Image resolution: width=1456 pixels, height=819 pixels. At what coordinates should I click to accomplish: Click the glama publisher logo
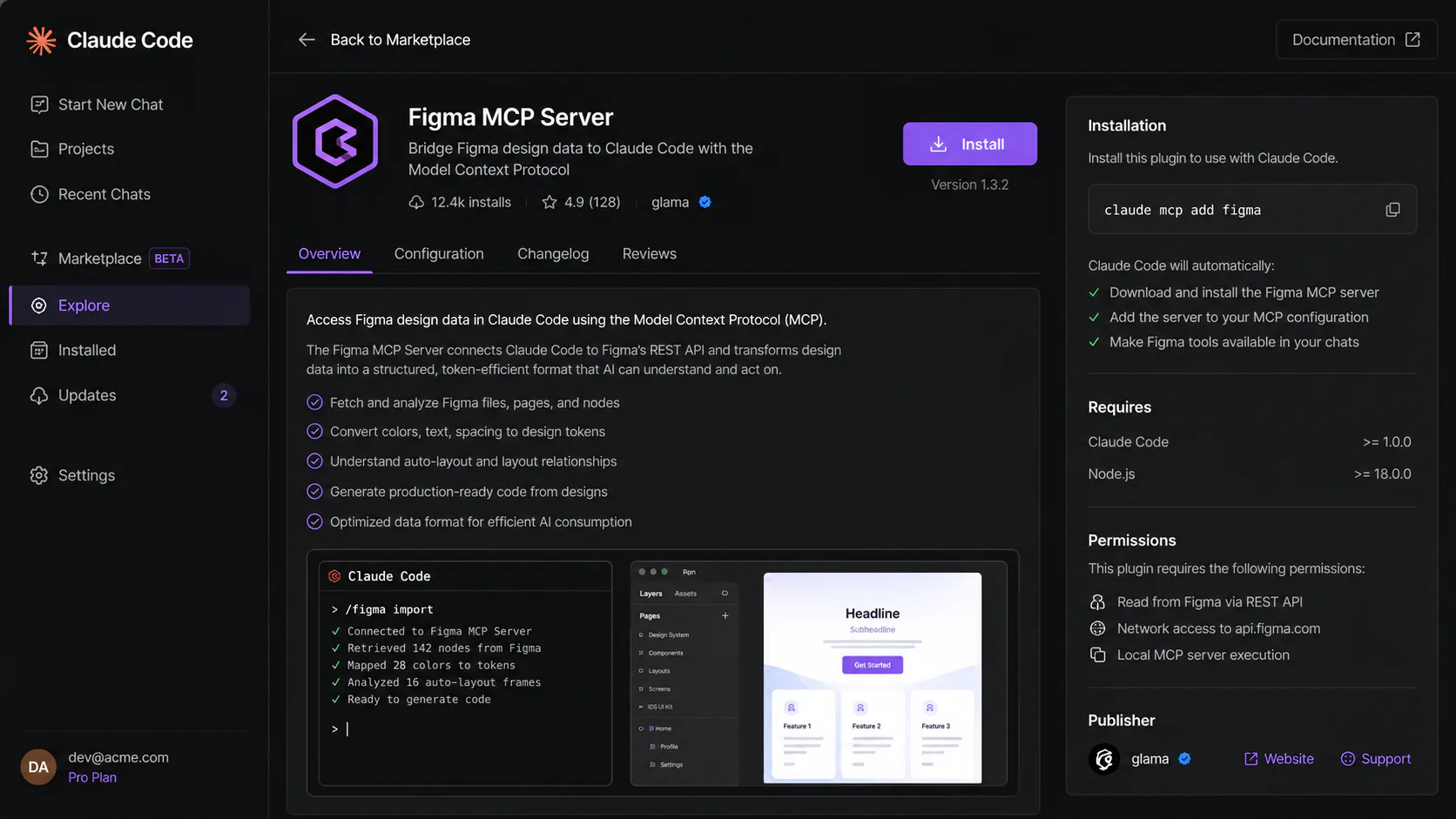click(1104, 759)
